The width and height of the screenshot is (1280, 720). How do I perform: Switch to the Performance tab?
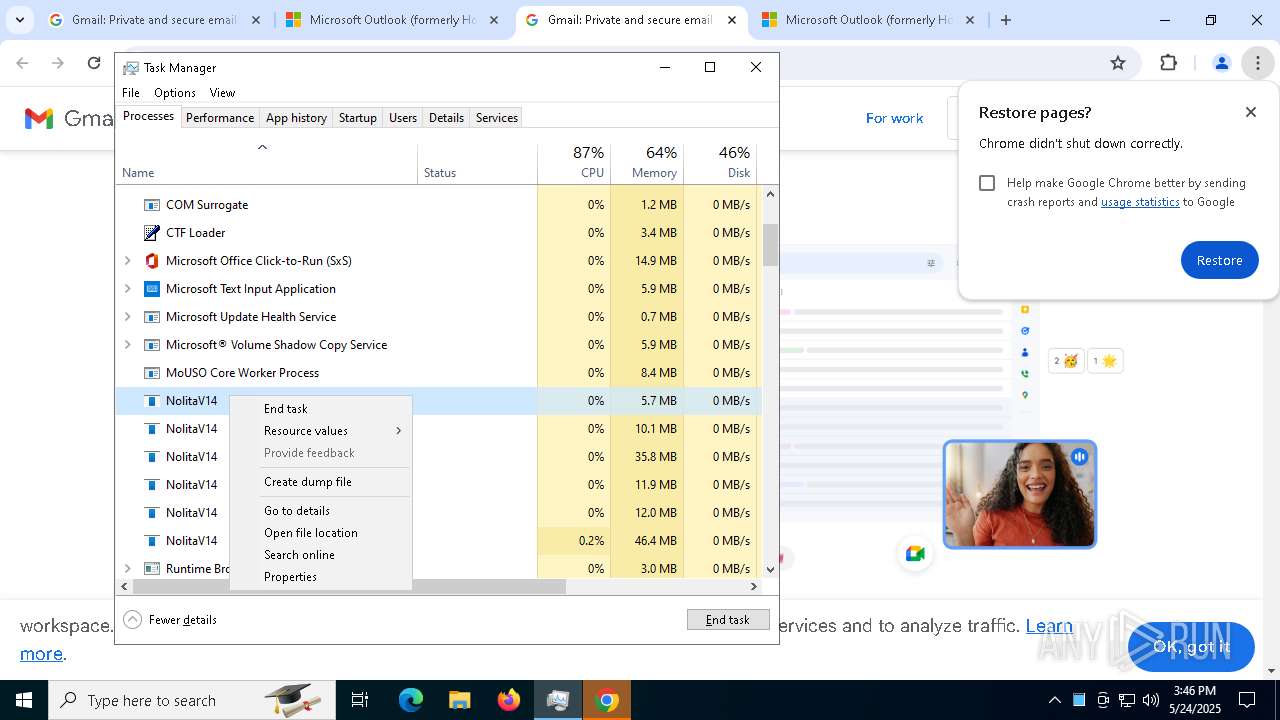point(220,118)
